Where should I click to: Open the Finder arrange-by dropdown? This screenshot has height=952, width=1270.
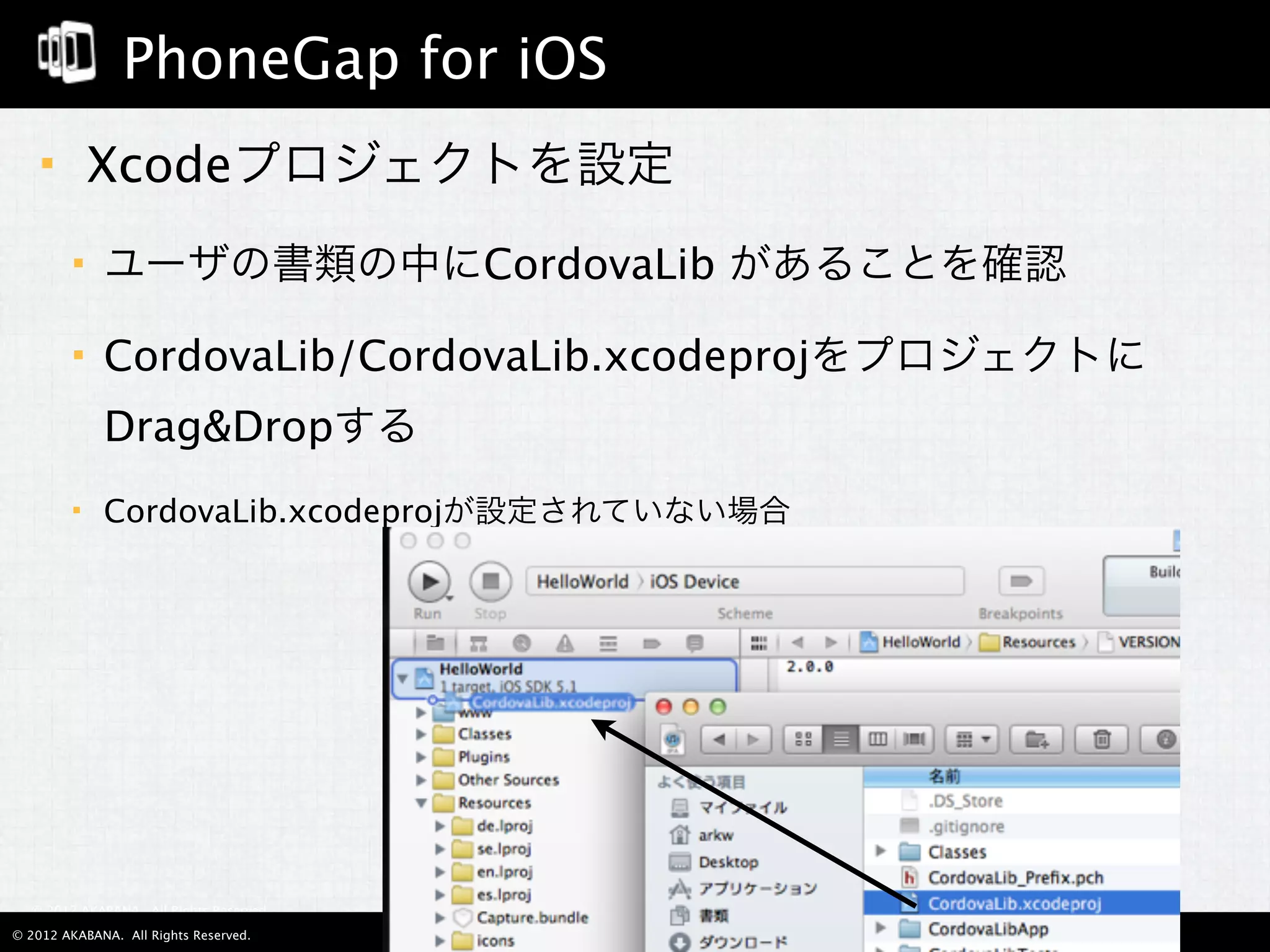(x=972, y=739)
